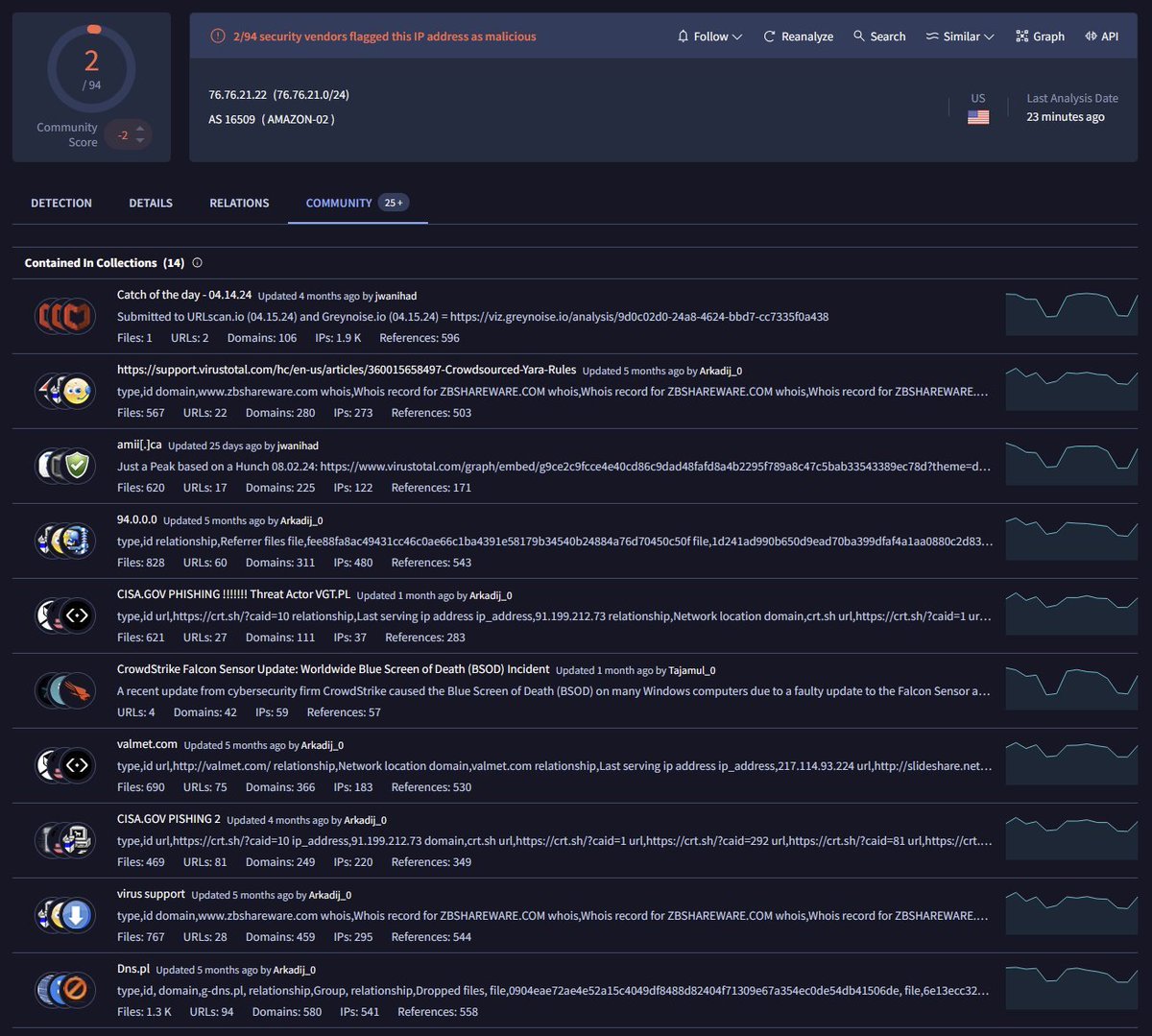
Task: Downvote the community score arrow
Action: pyautogui.click(x=140, y=141)
